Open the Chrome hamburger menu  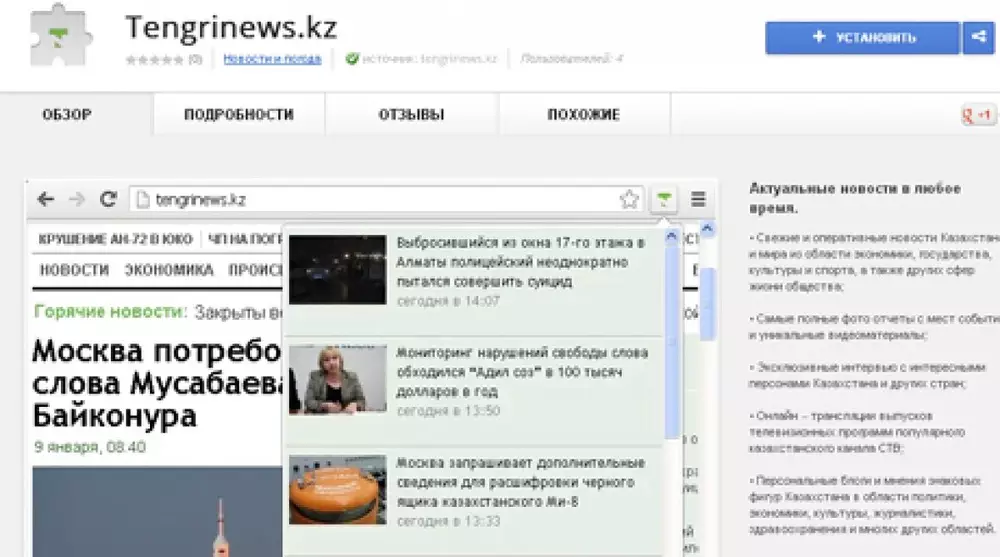(699, 199)
